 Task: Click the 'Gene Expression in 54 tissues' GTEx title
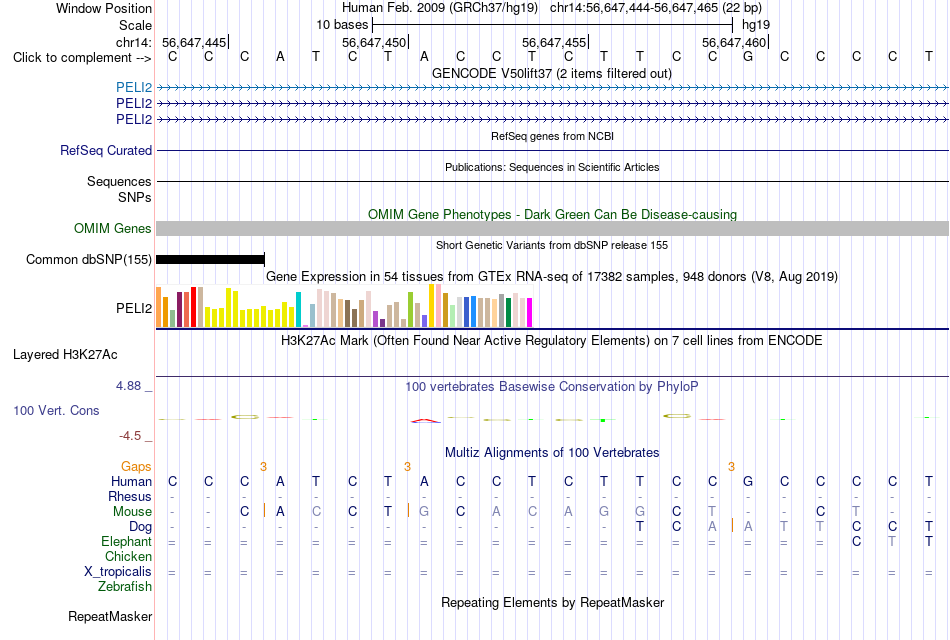552,277
